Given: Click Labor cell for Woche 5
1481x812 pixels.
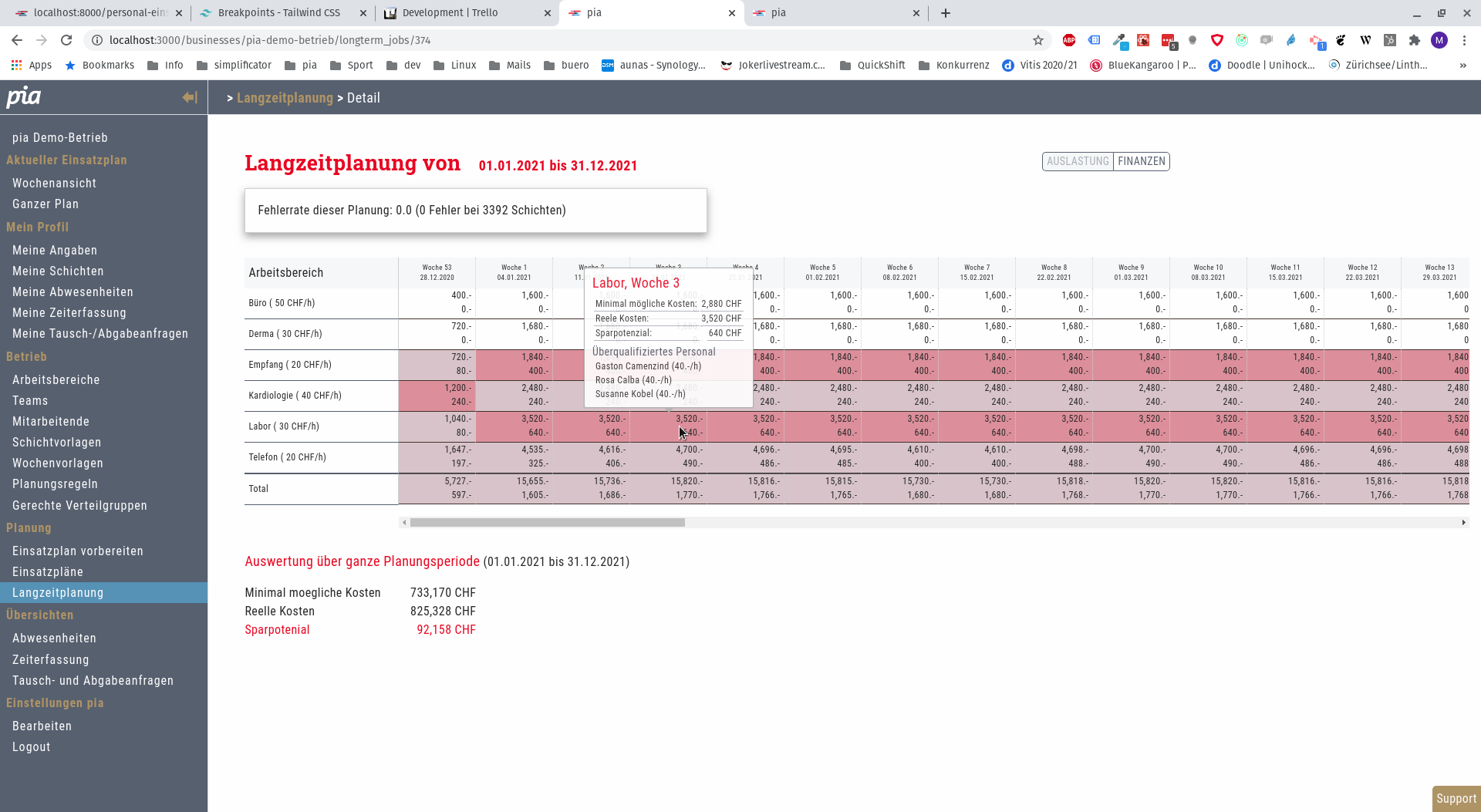Looking at the screenshot, I should 822,426.
